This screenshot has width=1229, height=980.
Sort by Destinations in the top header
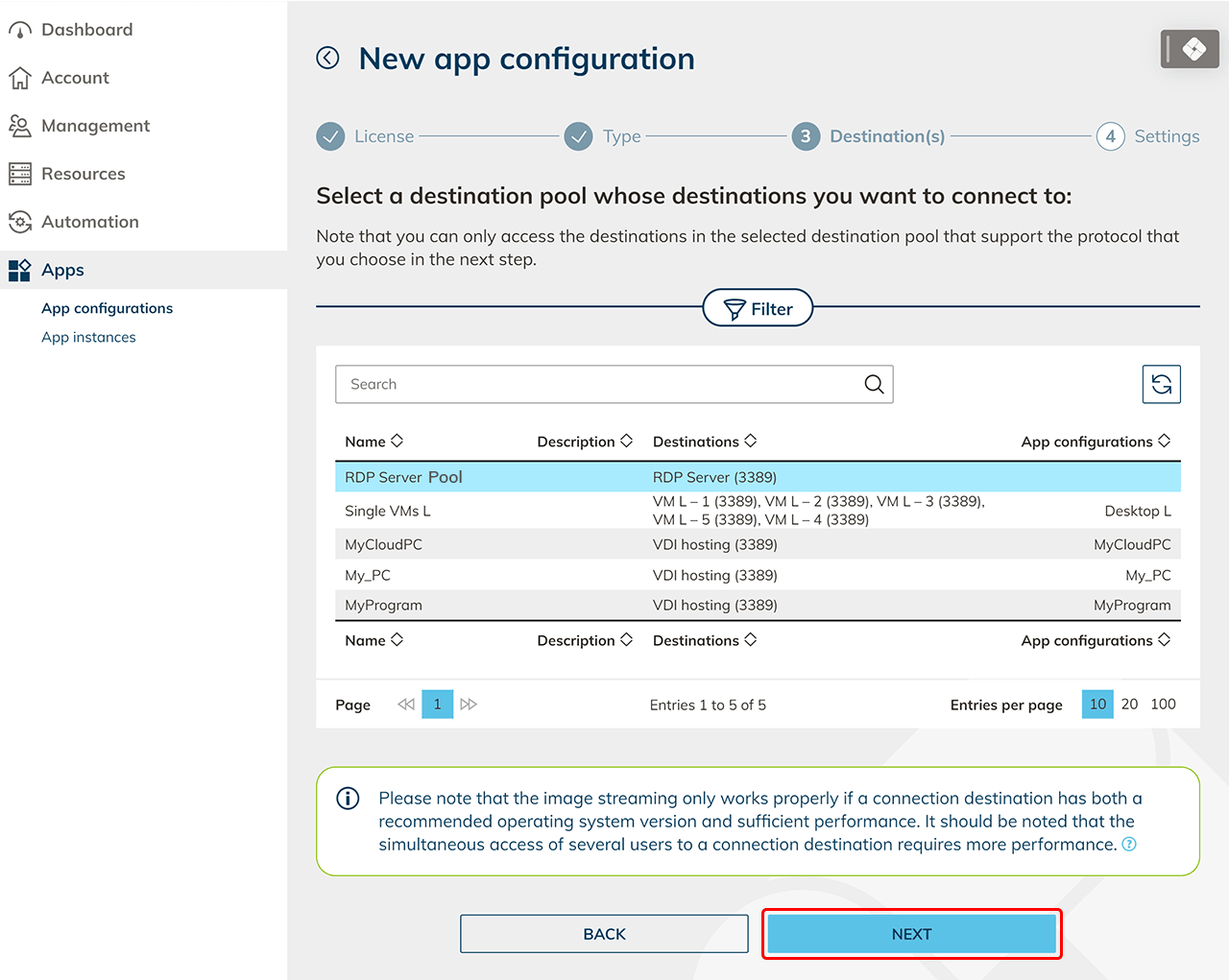pos(704,442)
